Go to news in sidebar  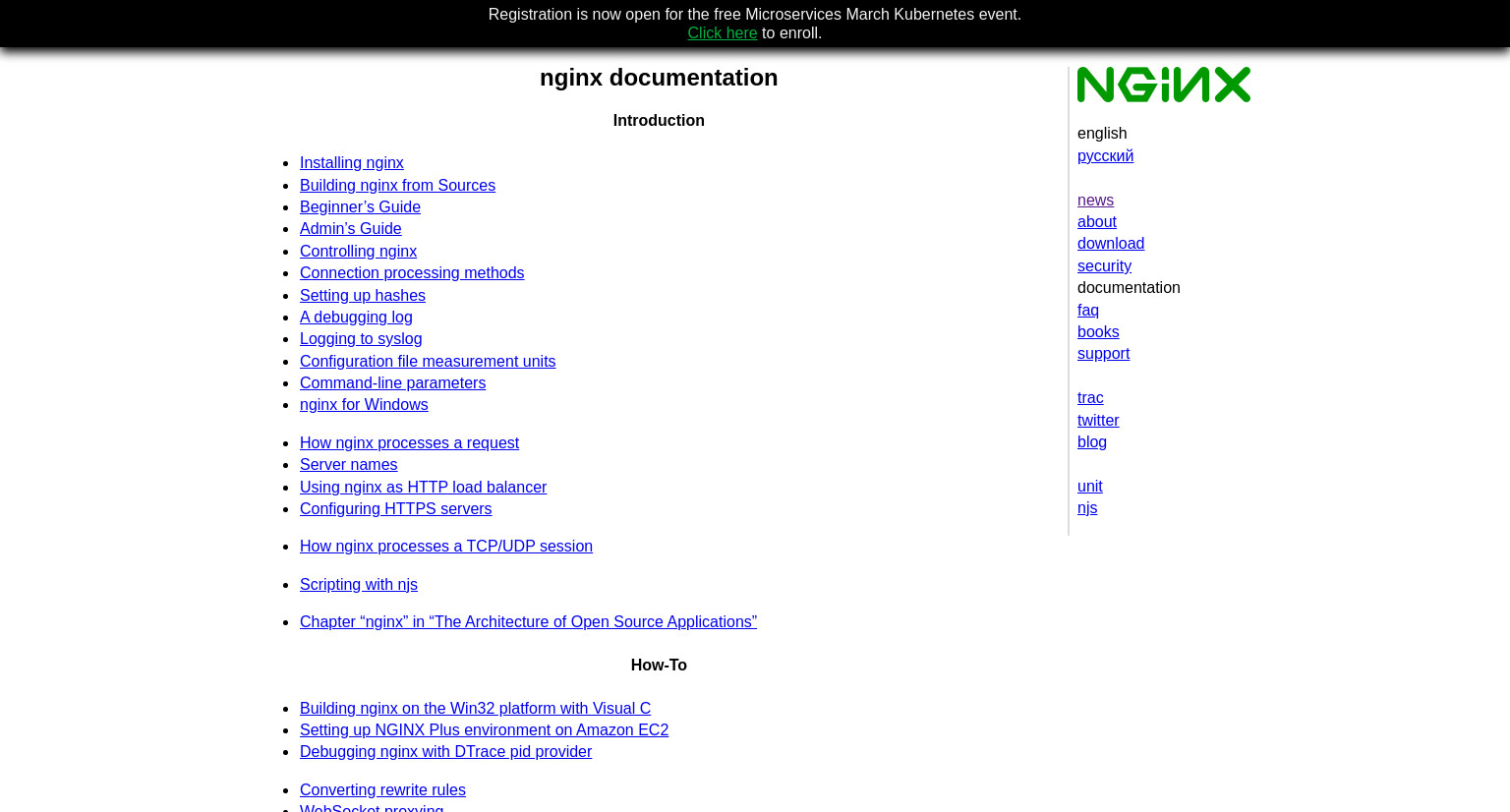click(1095, 201)
